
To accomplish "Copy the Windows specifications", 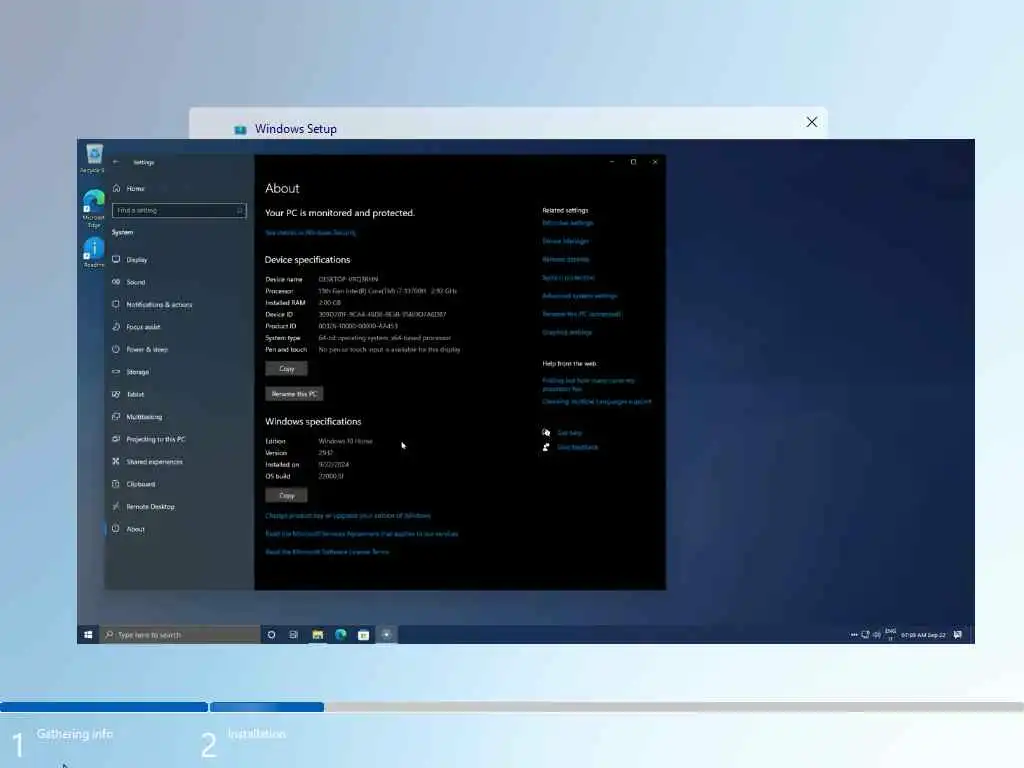I will coord(286,496).
